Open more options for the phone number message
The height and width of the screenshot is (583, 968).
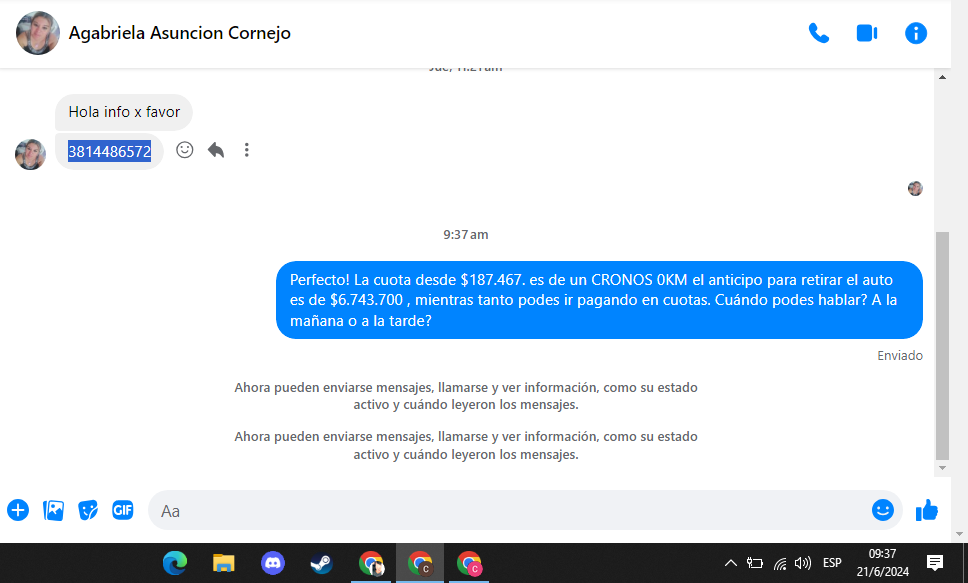(x=246, y=150)
